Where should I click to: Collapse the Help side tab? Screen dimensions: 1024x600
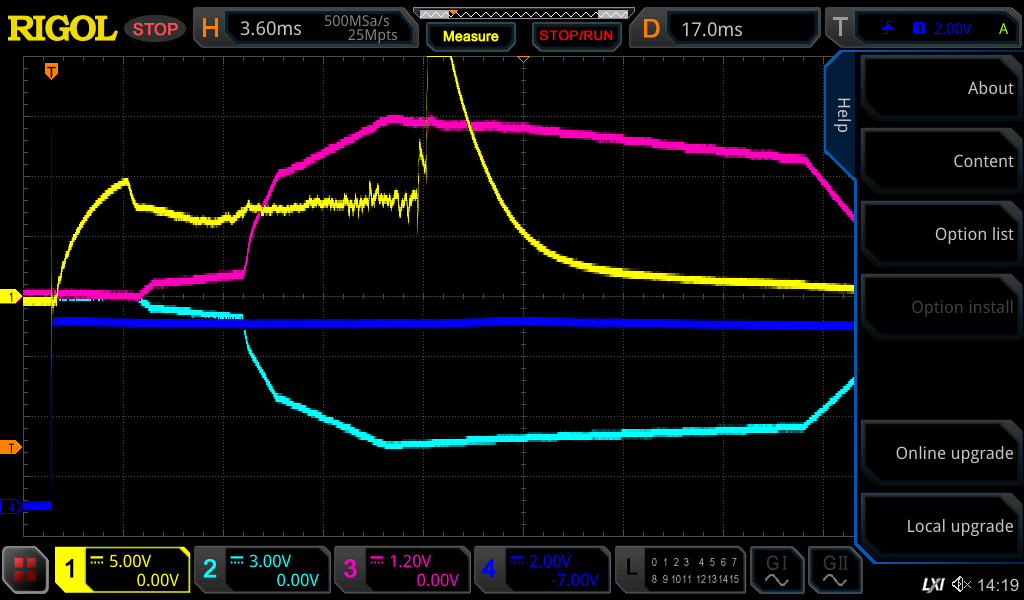(x=842, y=115)
